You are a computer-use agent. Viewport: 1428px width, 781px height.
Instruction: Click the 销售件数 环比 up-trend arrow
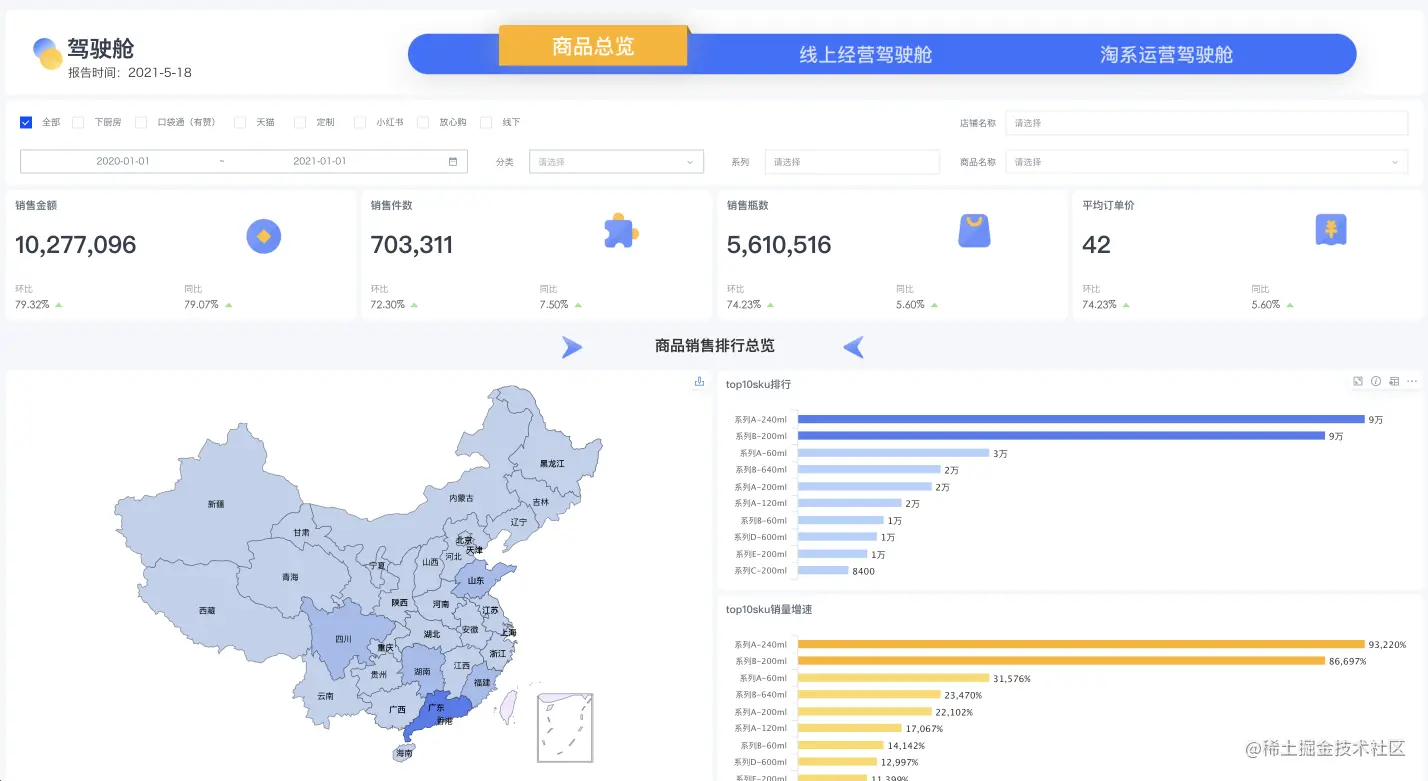414,304
